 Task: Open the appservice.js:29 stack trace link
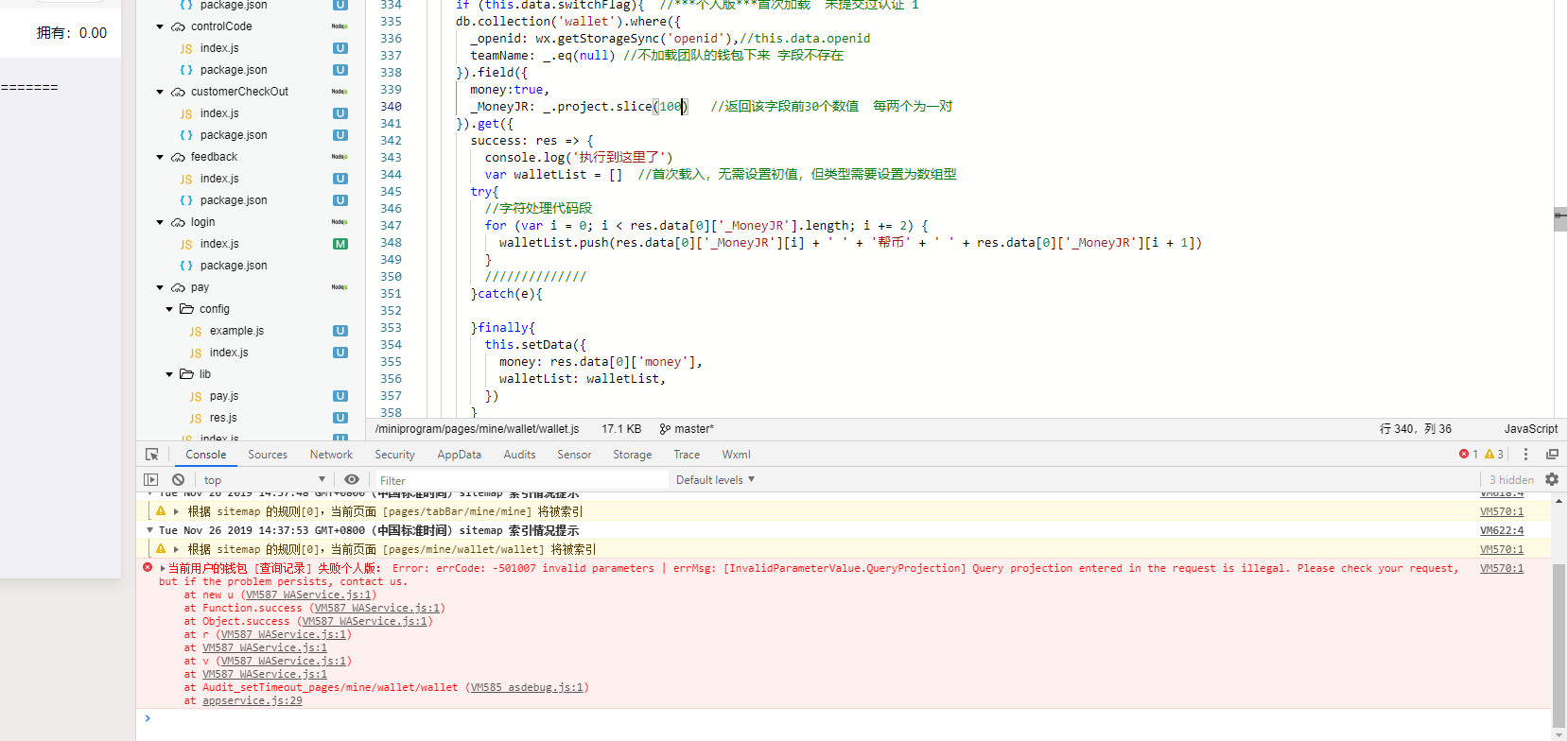[x=253, y=700]
